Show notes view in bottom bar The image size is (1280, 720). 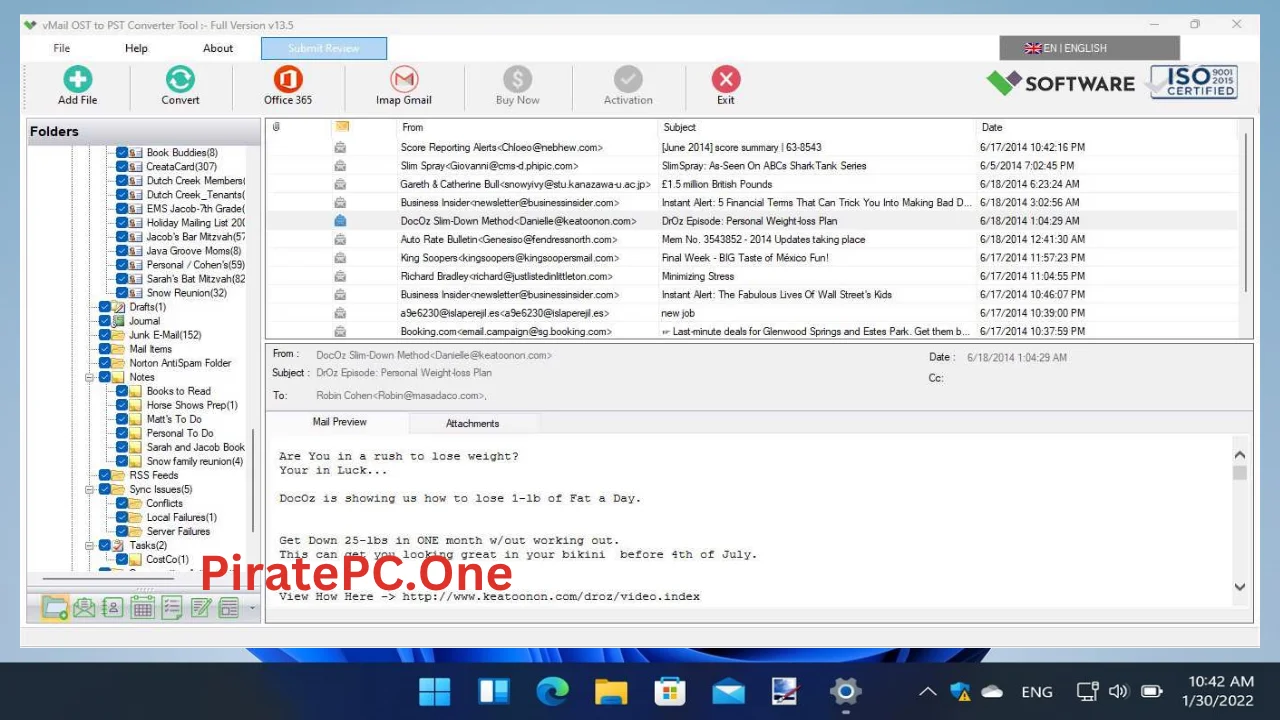tap(200, 607)
